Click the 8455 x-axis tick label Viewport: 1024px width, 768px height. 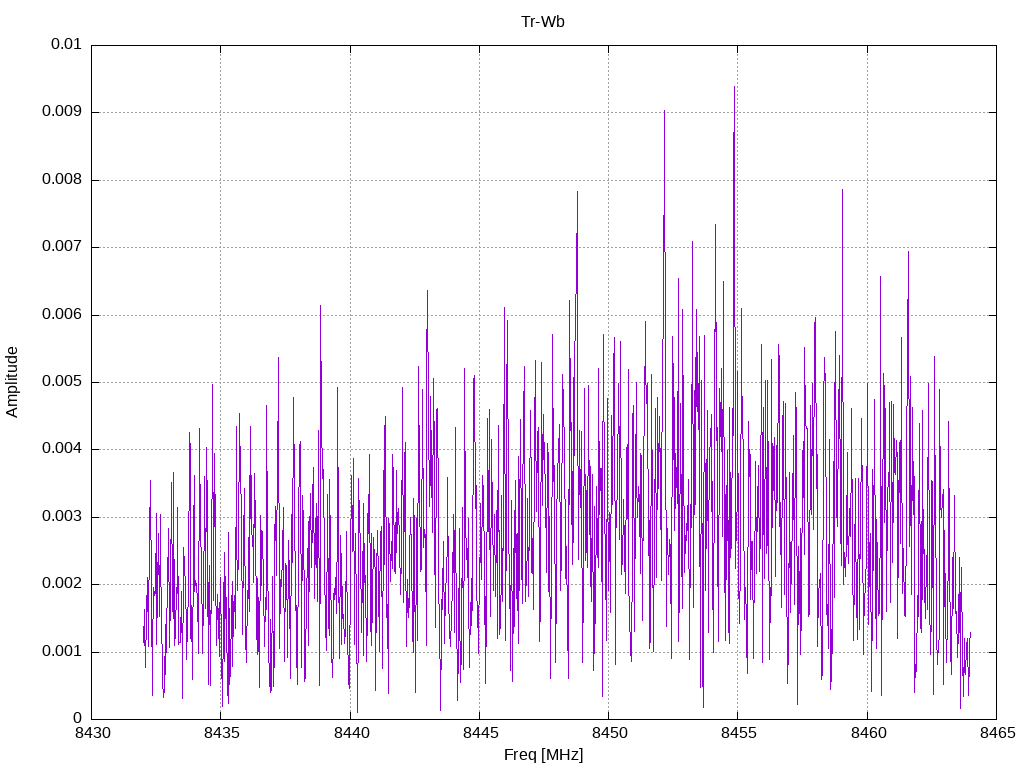[x=739, y=733]
